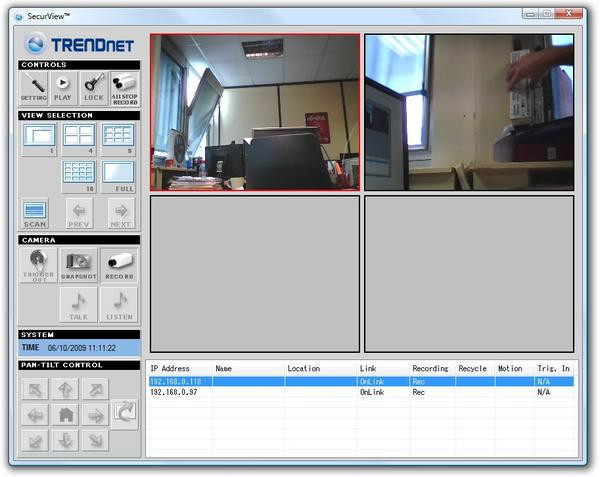Start camera Scan mode
Image resolution: width=600 pixels, height=477 pixels.
point(35,213)
